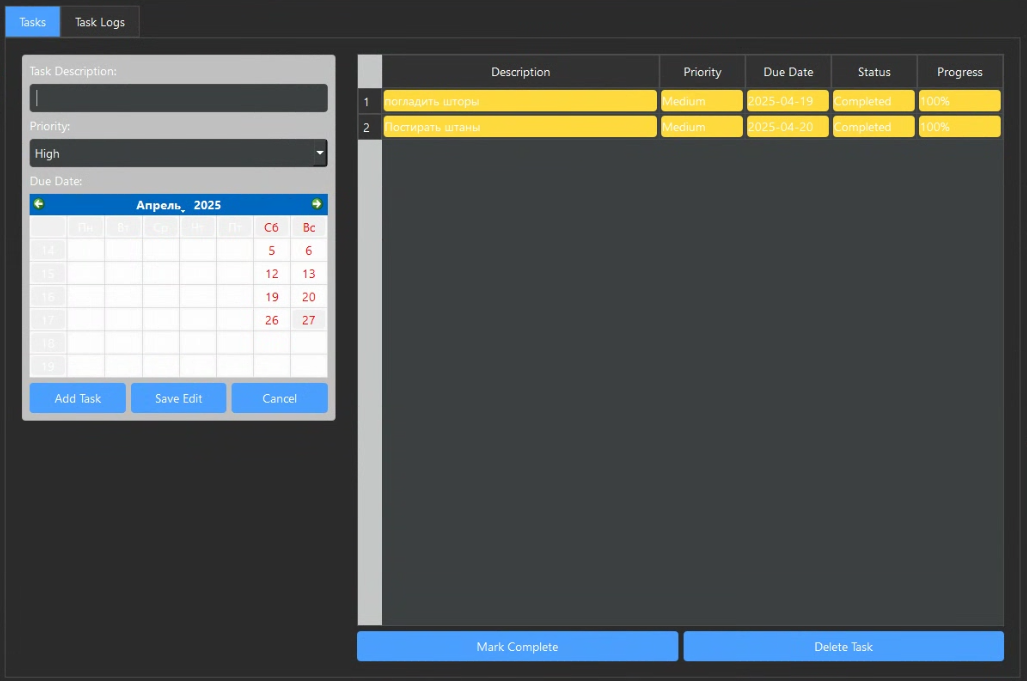This screenshot has height=681, width=1027.
Task: Select calendar date 20
Action: (x=308, y=297)
